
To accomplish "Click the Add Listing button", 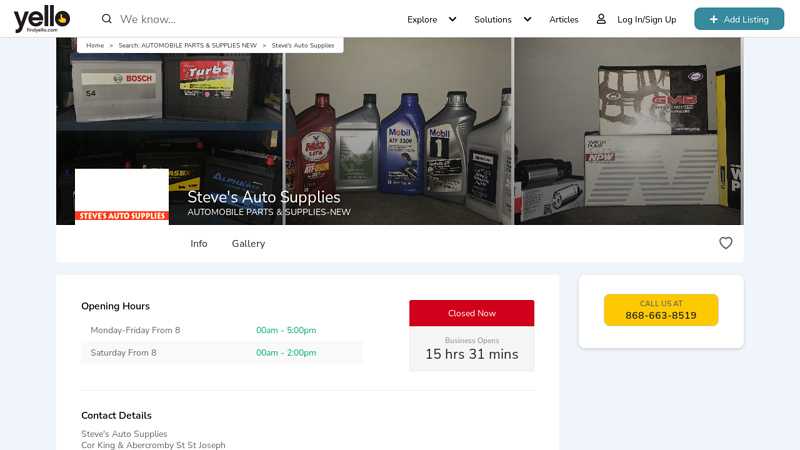I will [x=739, y=19].
